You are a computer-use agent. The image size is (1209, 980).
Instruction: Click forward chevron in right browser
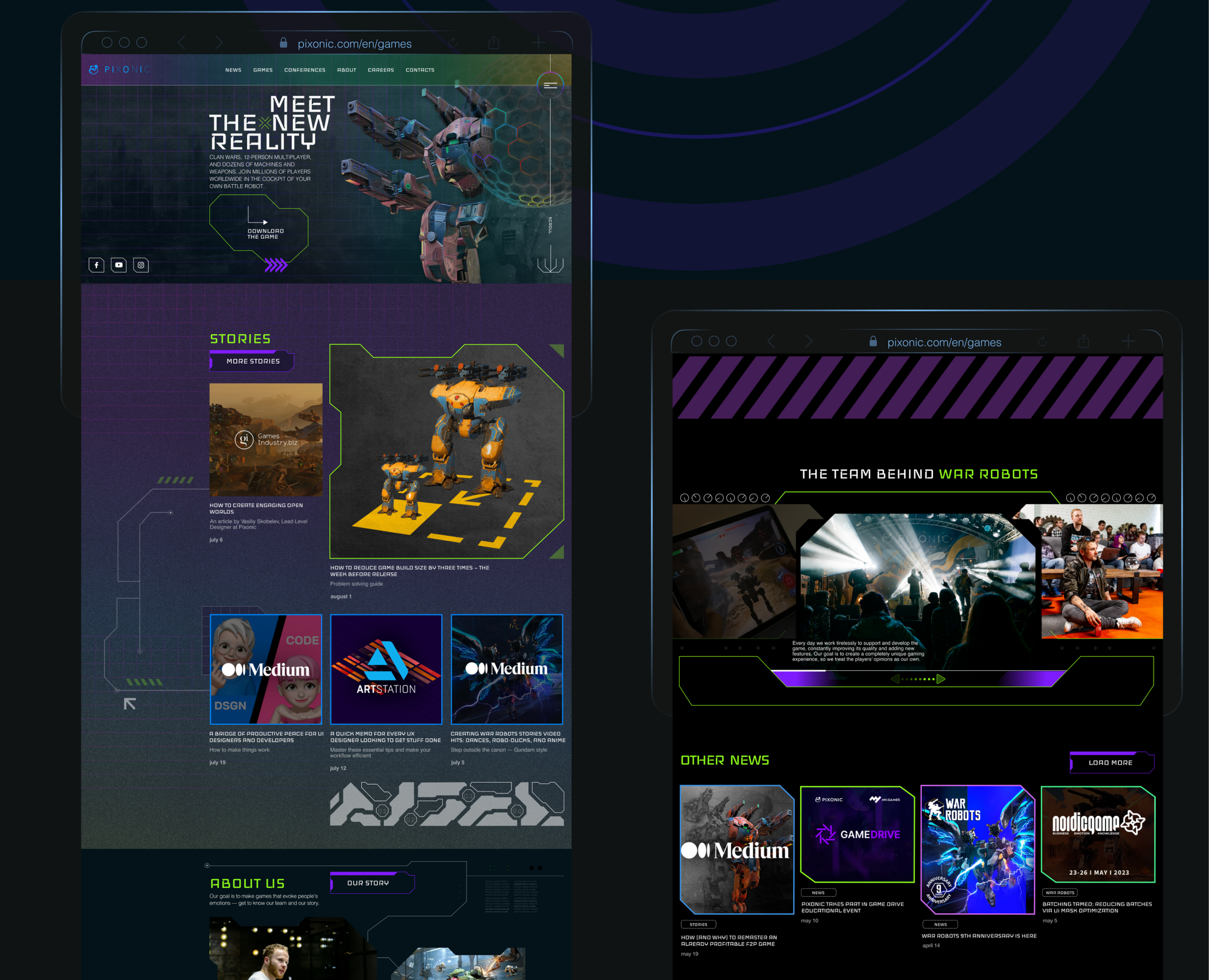[809, 341]
